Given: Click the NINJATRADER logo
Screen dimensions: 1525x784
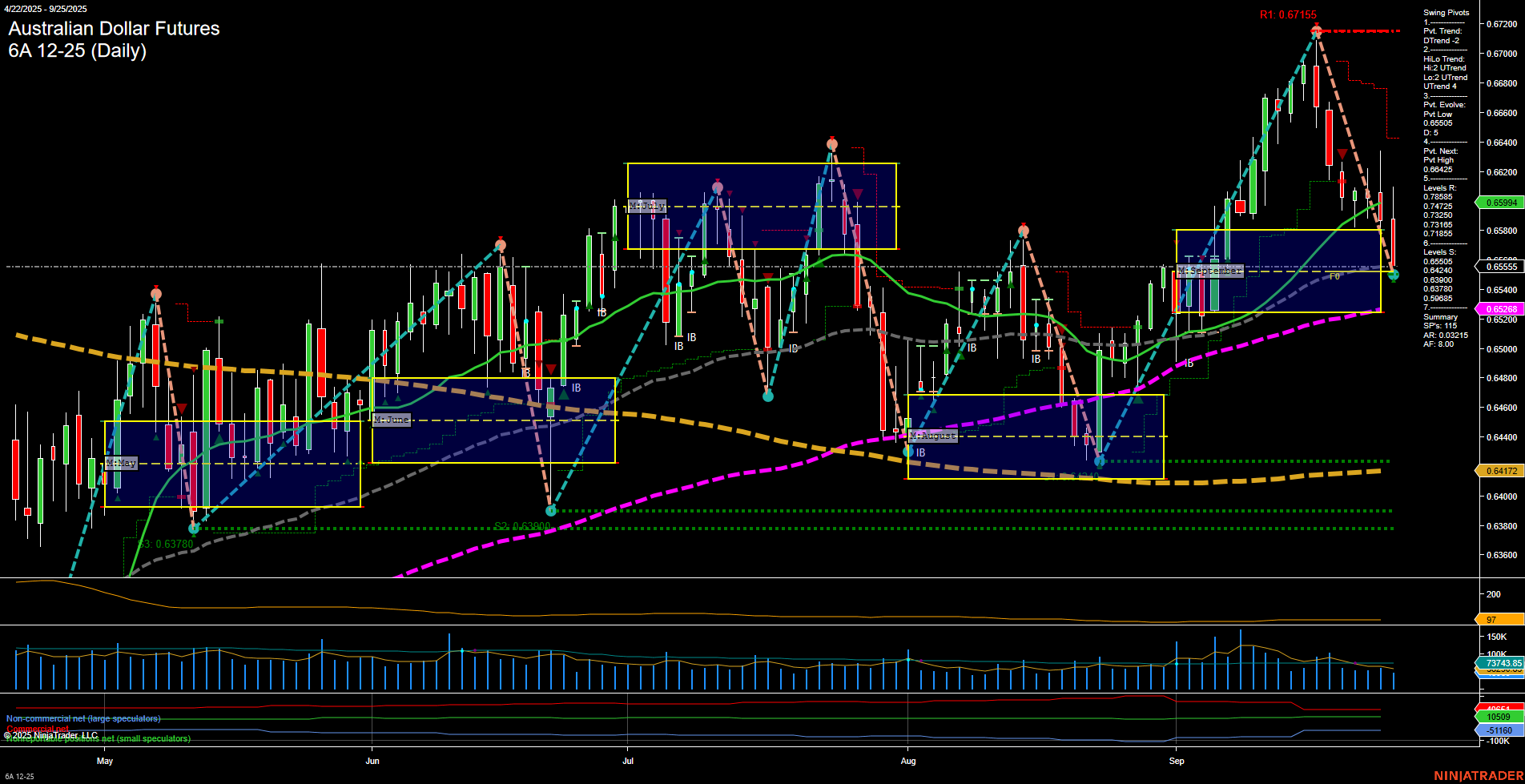Looking at the screenshot, I should (1480, 774).
